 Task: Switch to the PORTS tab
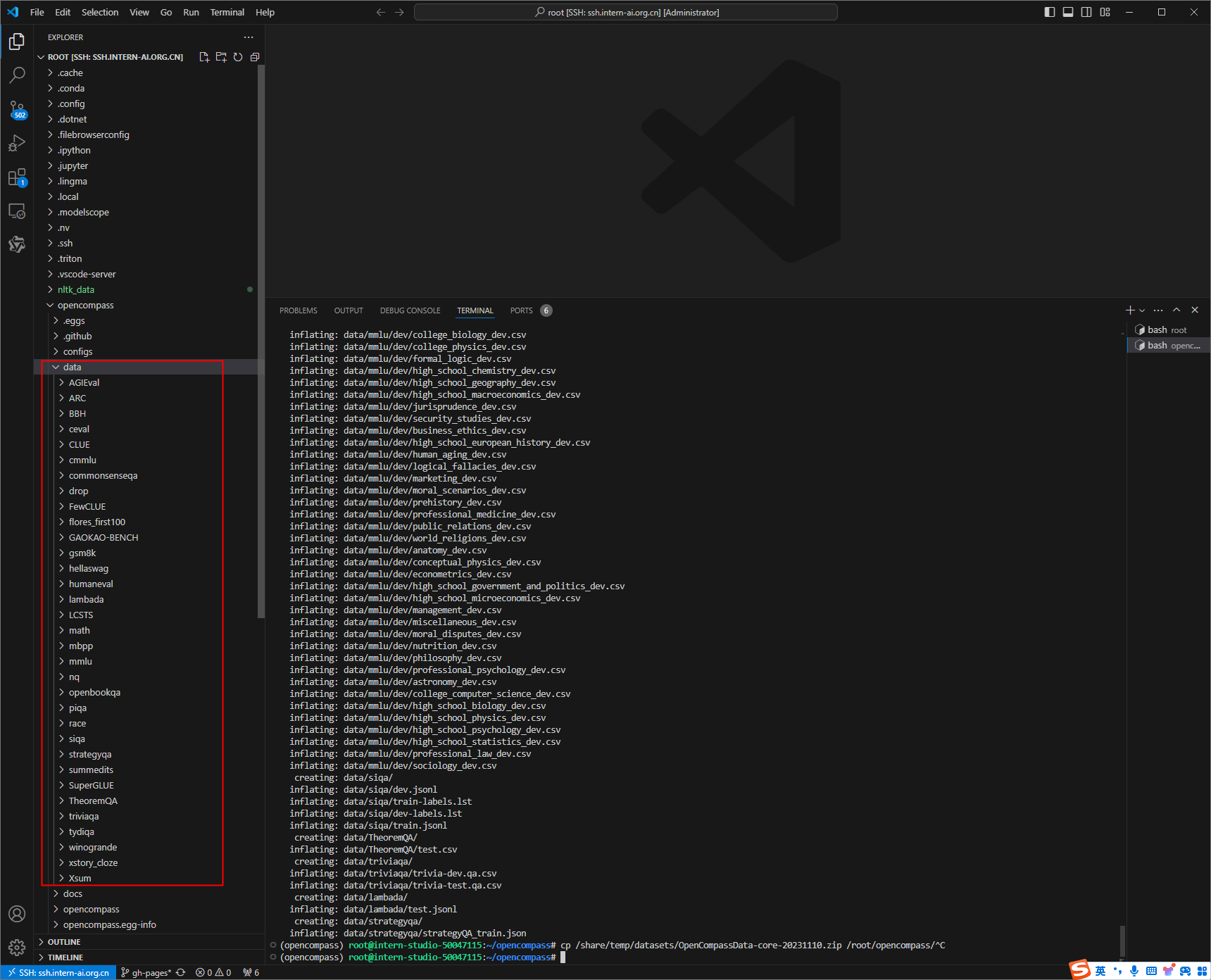[522, 310]
